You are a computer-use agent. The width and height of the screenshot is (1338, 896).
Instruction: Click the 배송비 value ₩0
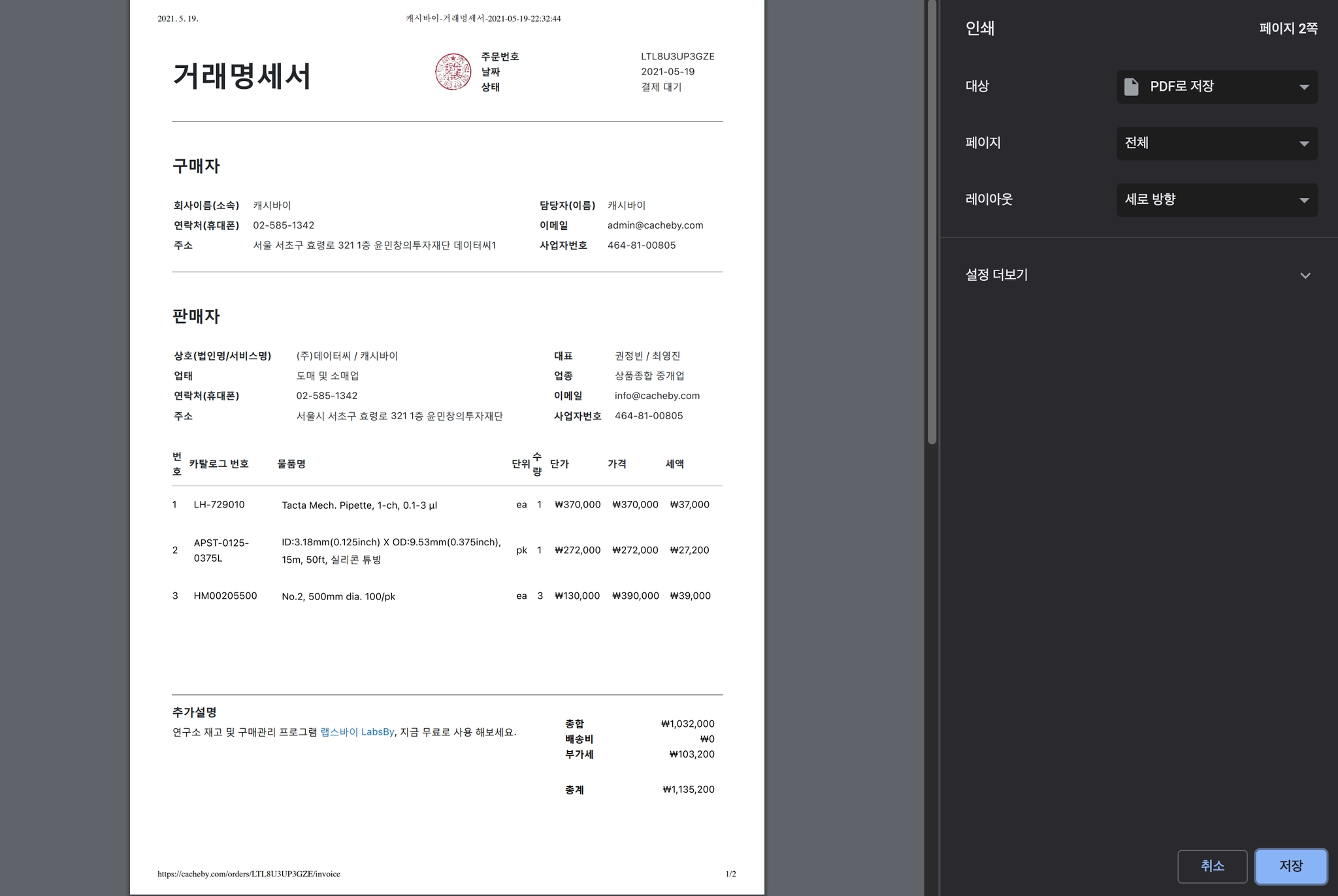[708, 739]
